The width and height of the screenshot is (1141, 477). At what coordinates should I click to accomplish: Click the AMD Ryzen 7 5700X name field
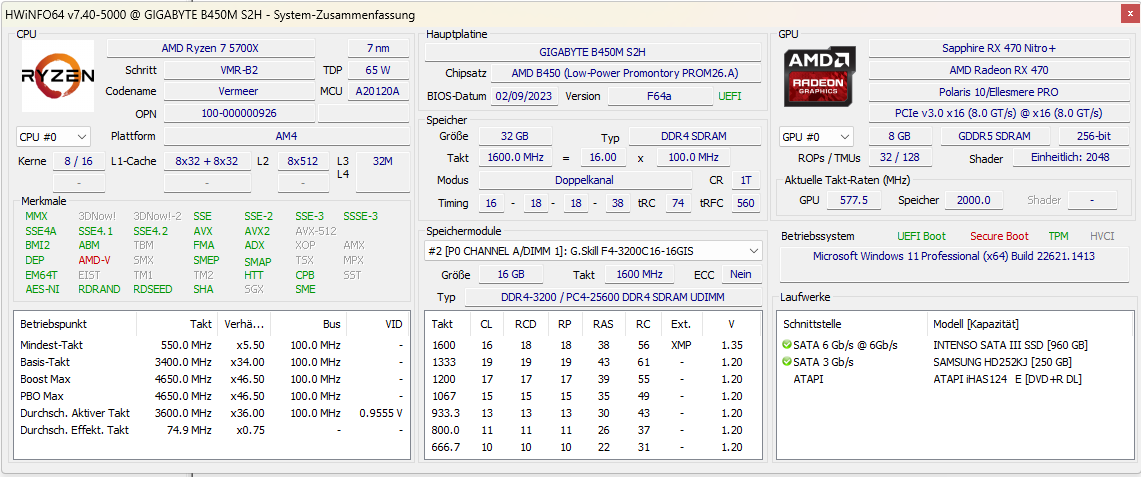pyautogui.click(x=211, y=48)
